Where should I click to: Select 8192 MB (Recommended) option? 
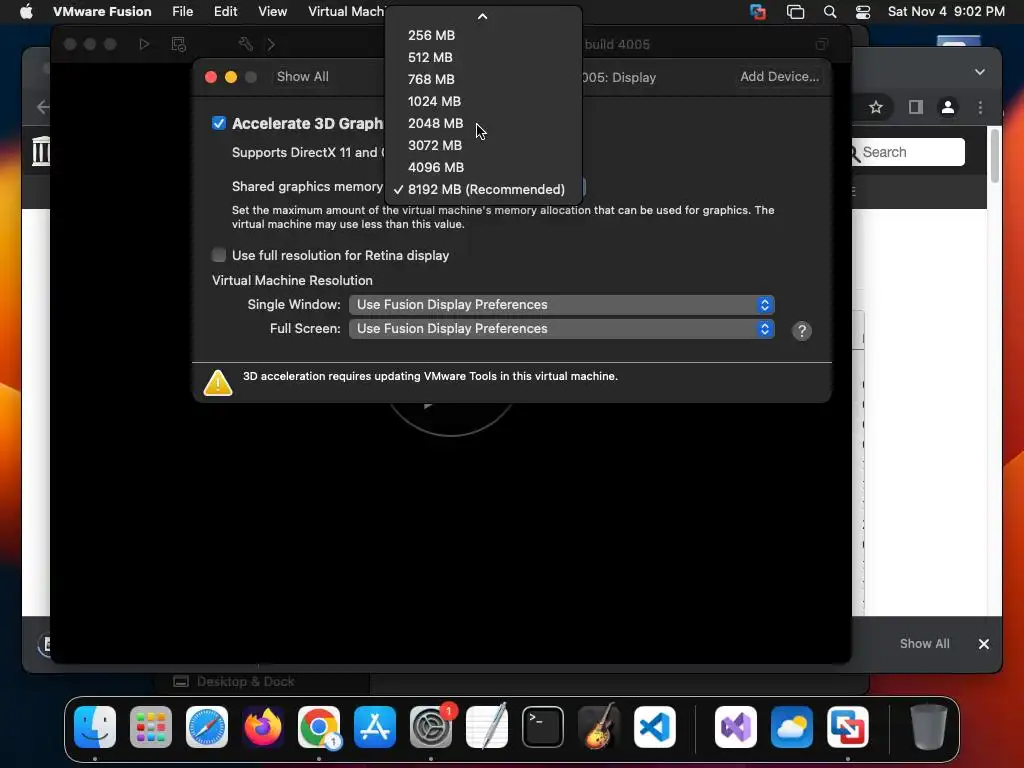tap(483, 189)
